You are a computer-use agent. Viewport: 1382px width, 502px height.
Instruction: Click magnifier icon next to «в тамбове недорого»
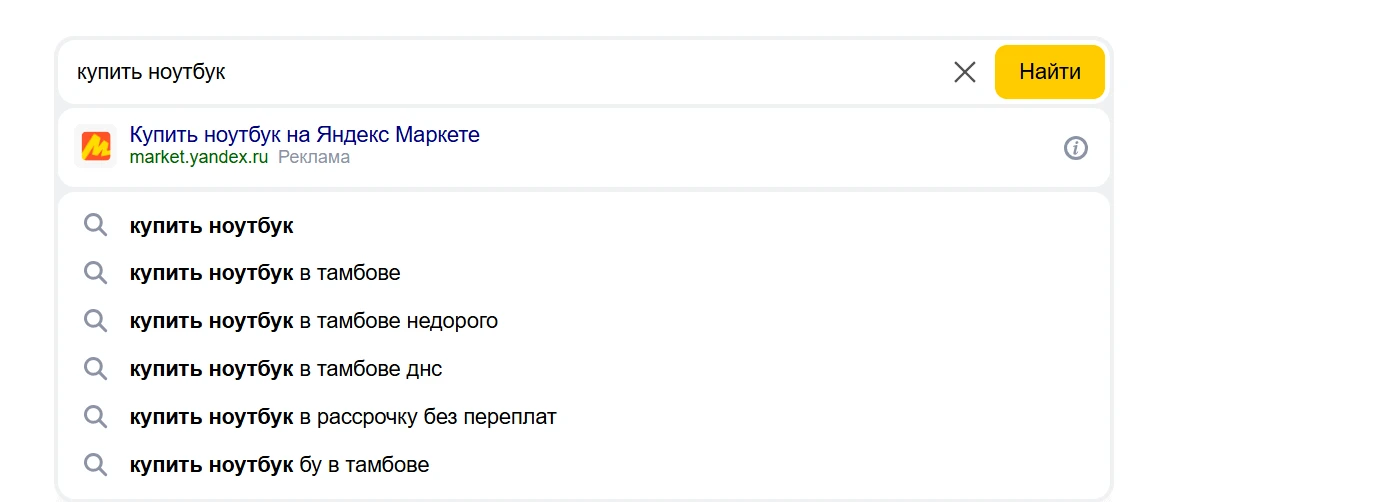tap(95, 321)
